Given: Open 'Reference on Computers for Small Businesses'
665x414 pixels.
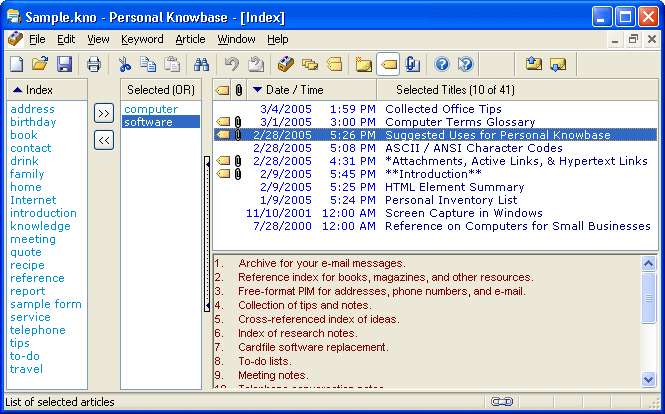Looking at the screenshot, I should pyautogui.click(x=518, y=226).
